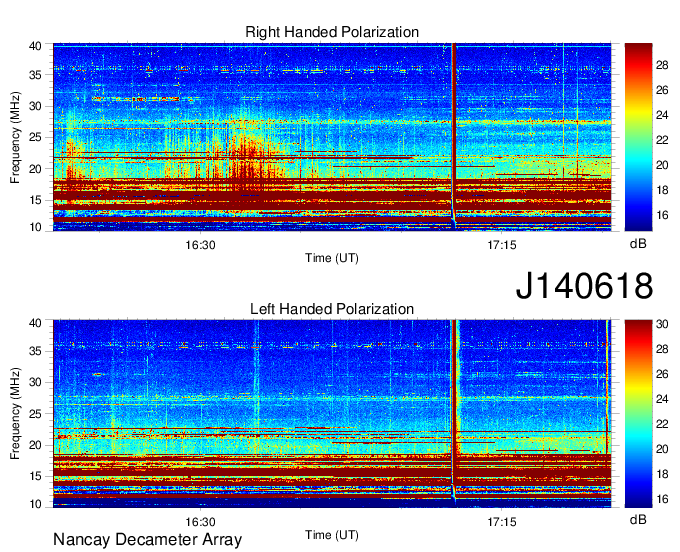Click the top spectrogram's color bar
The height and width of the screenshot is (552, 680).
coord(638,137)
